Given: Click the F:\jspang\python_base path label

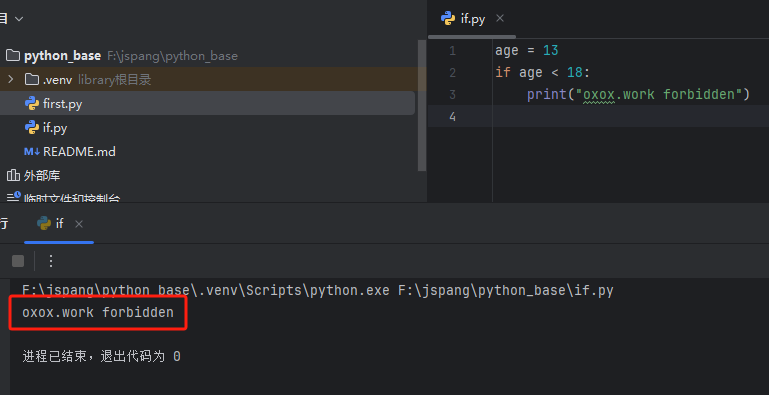Looking at the screenshot, I should point(173,56).
